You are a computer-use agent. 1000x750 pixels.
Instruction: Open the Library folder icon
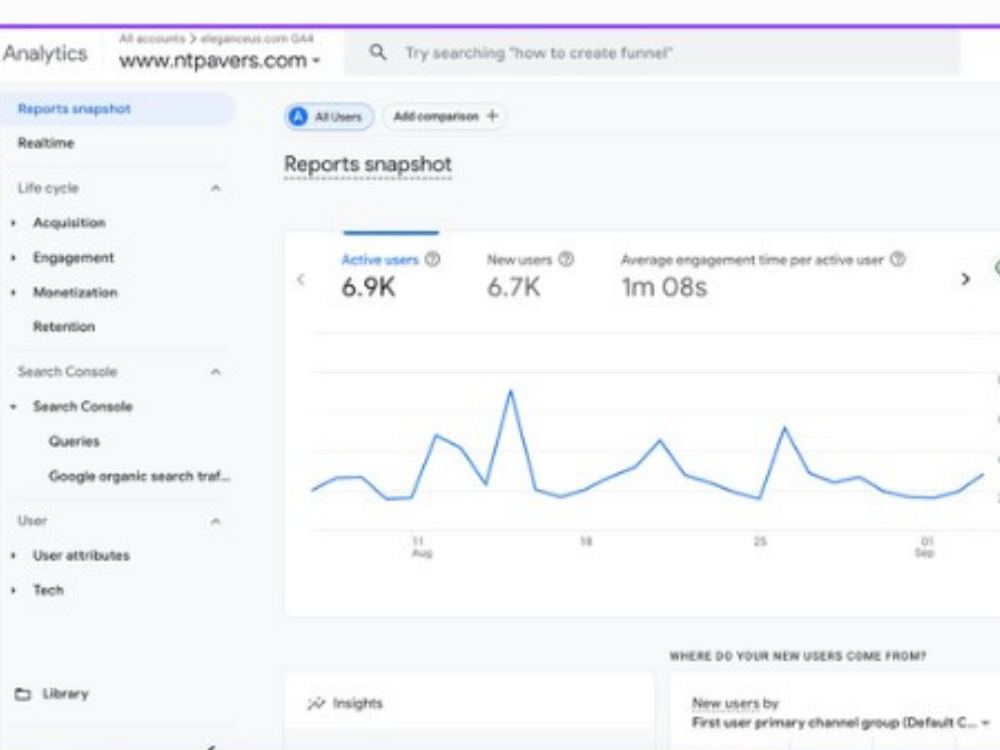[x=23, y=694]
